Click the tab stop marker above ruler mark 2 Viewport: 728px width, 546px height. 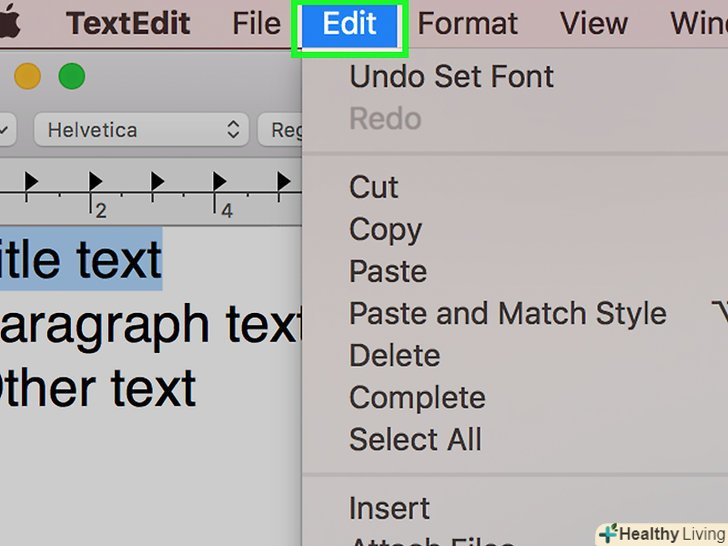tap(95, 181)
